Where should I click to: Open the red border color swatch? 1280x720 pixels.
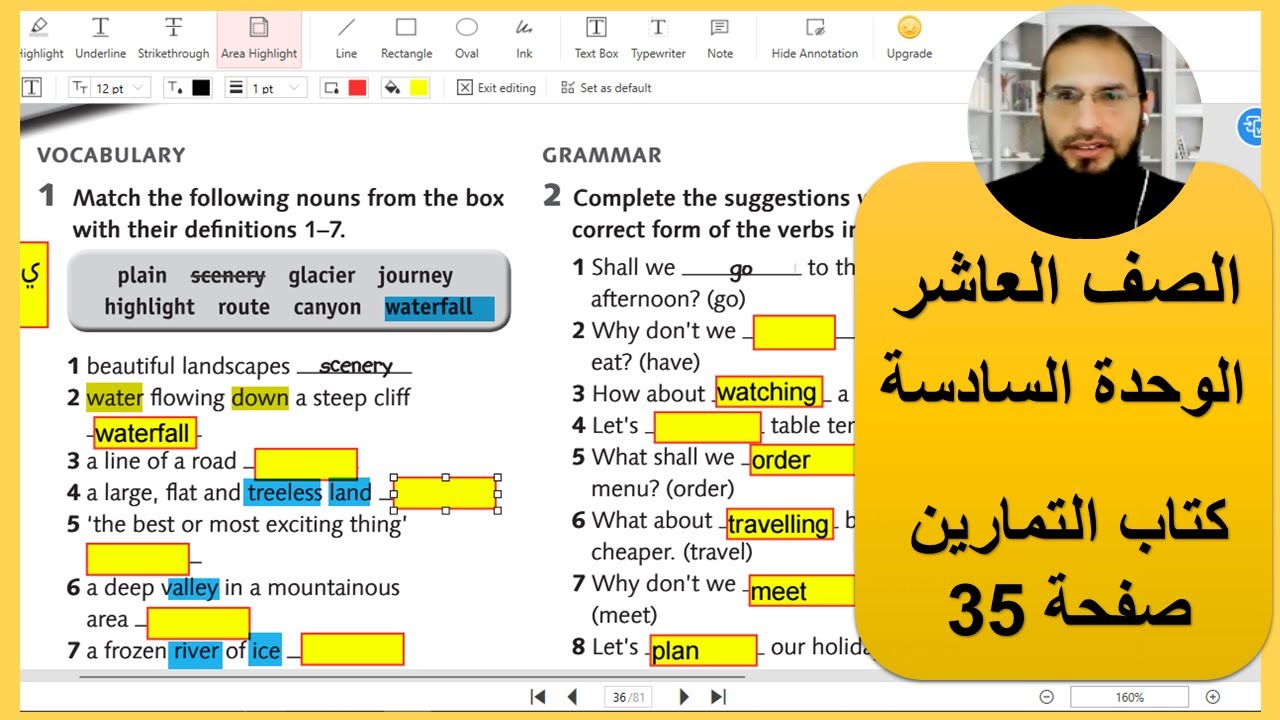pyautogui.click(x=357, y=88)
